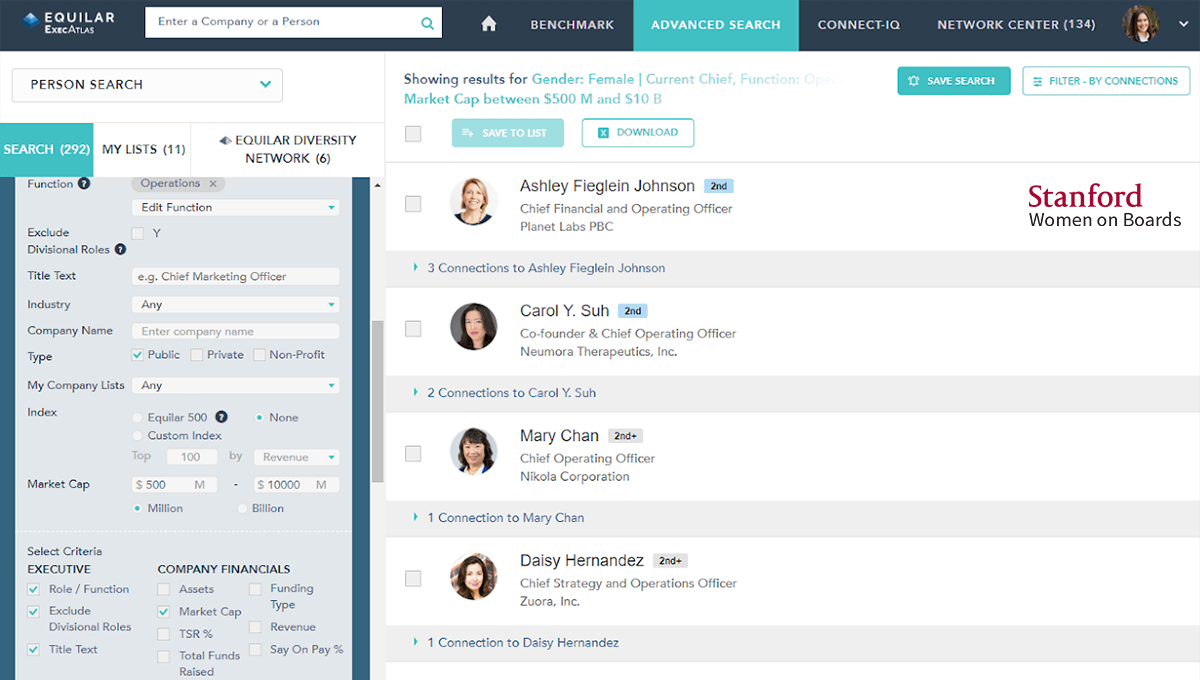The width and height of the screenshot is (1200, 680).
Task: Click the search magnifier icon
Action: (x=427, y=23)
